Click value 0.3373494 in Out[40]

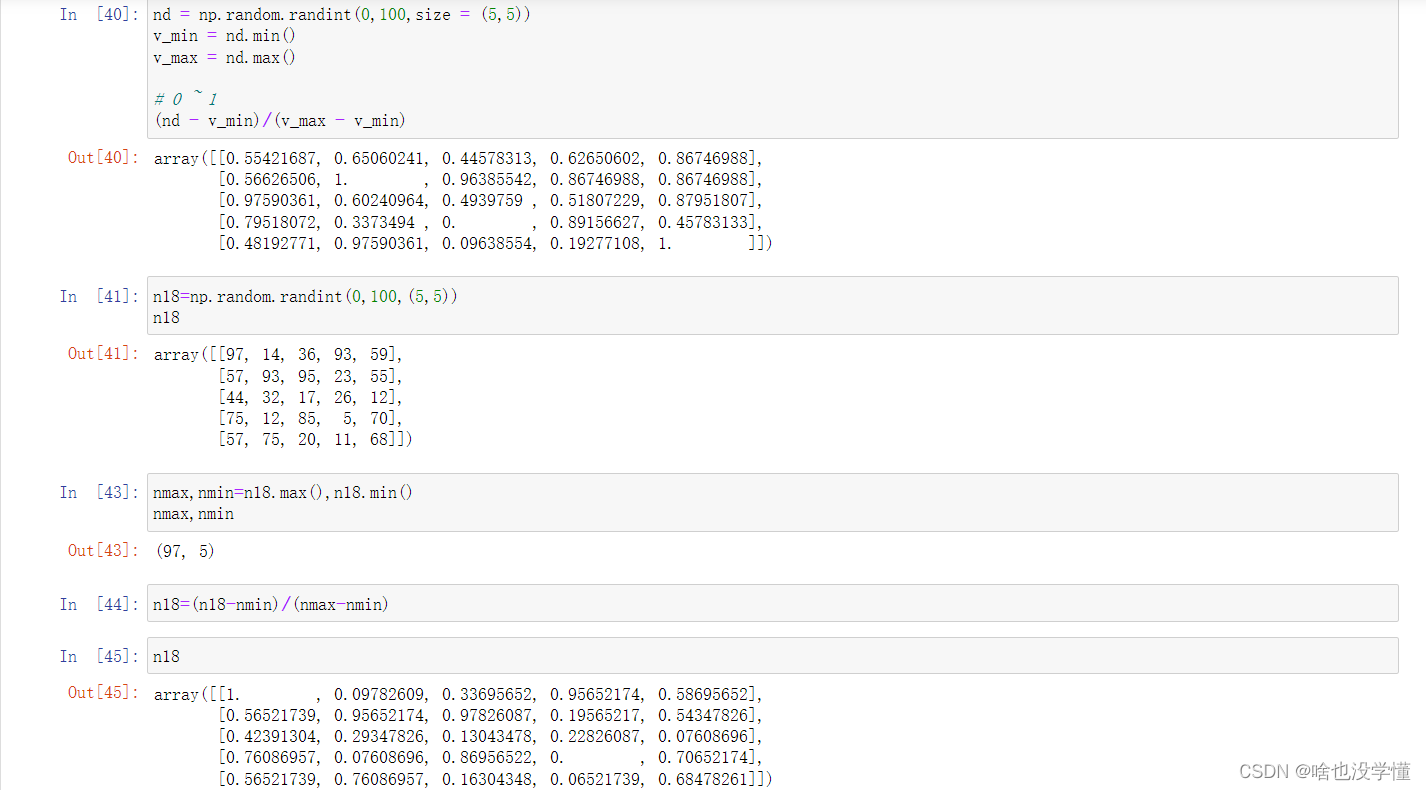pos(375,222)
